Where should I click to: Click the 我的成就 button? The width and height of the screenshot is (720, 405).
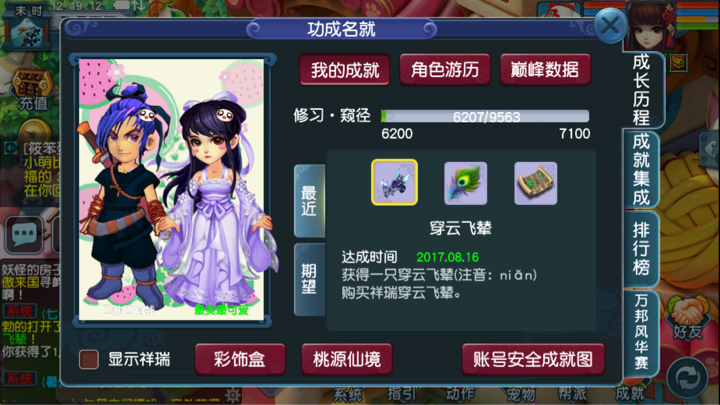(x=345, y=70)
